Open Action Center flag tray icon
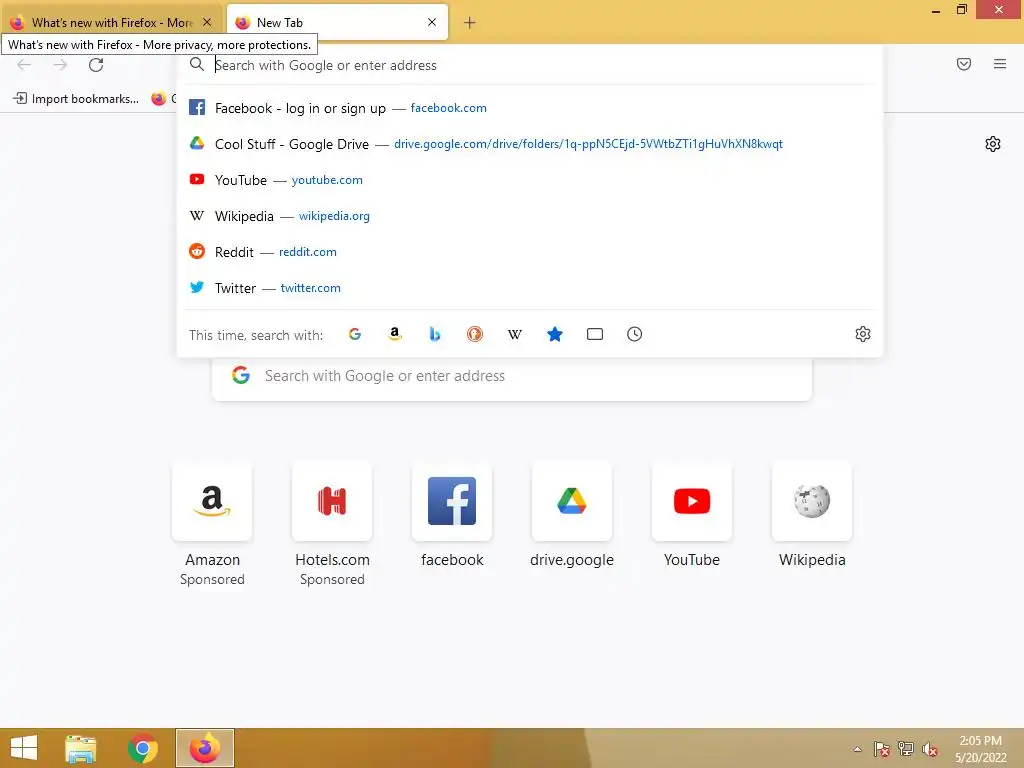The width and height of the screenshot is (1024, 768). pos(881,749)
